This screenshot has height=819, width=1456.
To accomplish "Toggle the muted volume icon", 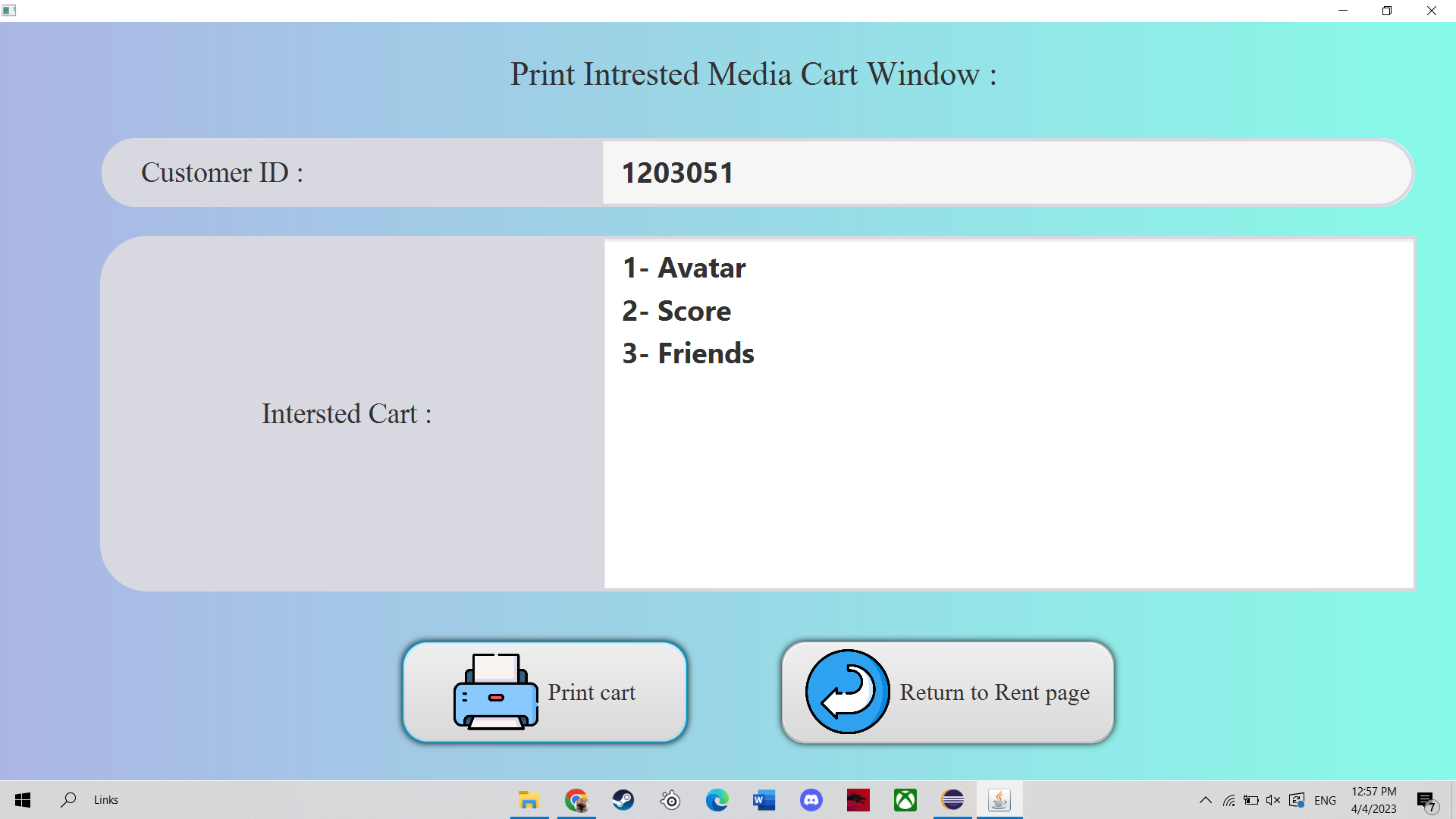I will (x=1273, y=800).
